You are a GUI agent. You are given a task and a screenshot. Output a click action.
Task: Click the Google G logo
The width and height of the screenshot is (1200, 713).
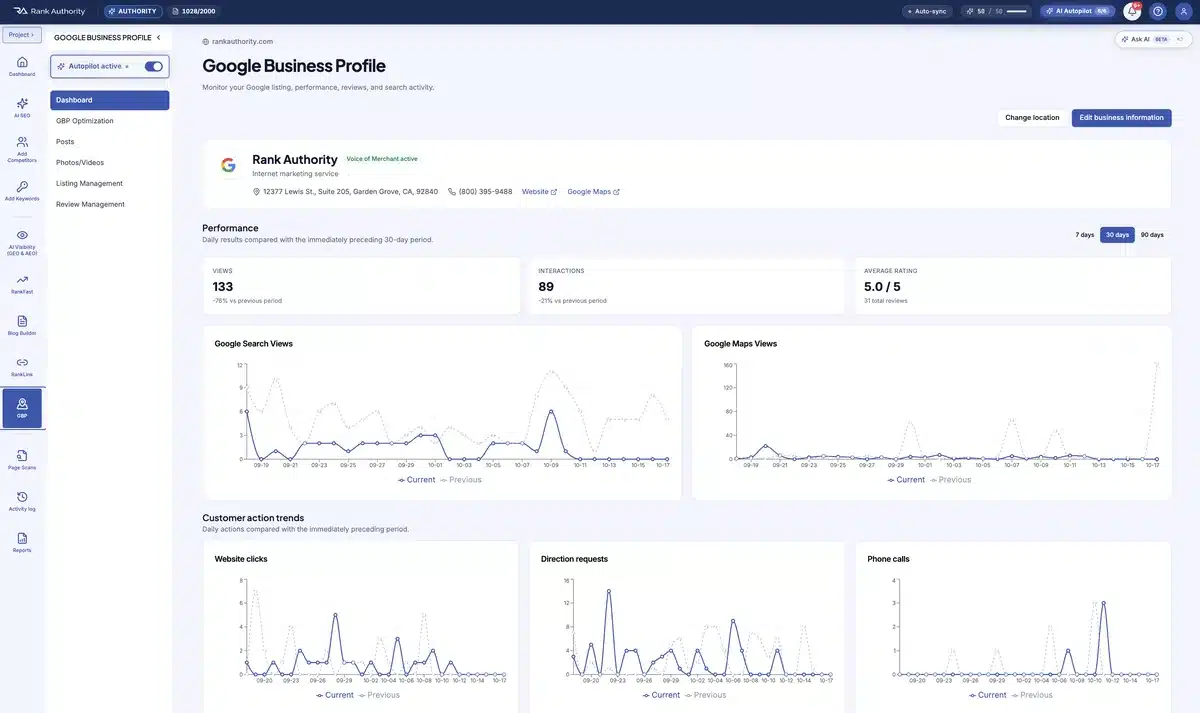pyautogui.click(x=228, y=165)
